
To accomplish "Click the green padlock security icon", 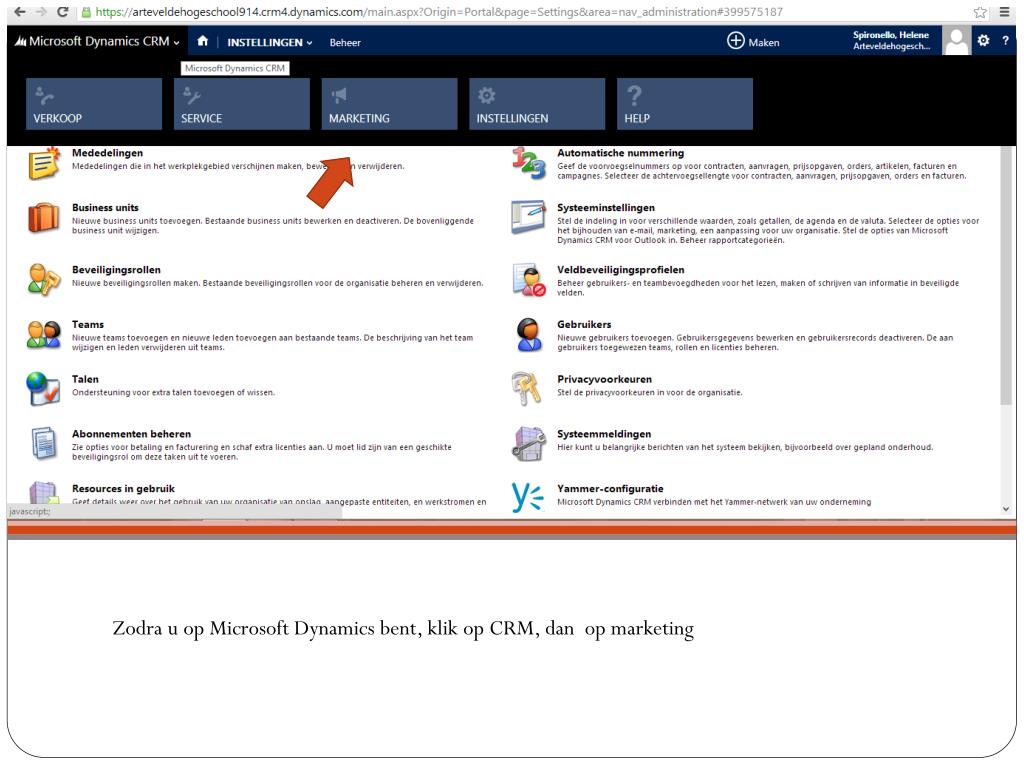I will click(86, 12).
